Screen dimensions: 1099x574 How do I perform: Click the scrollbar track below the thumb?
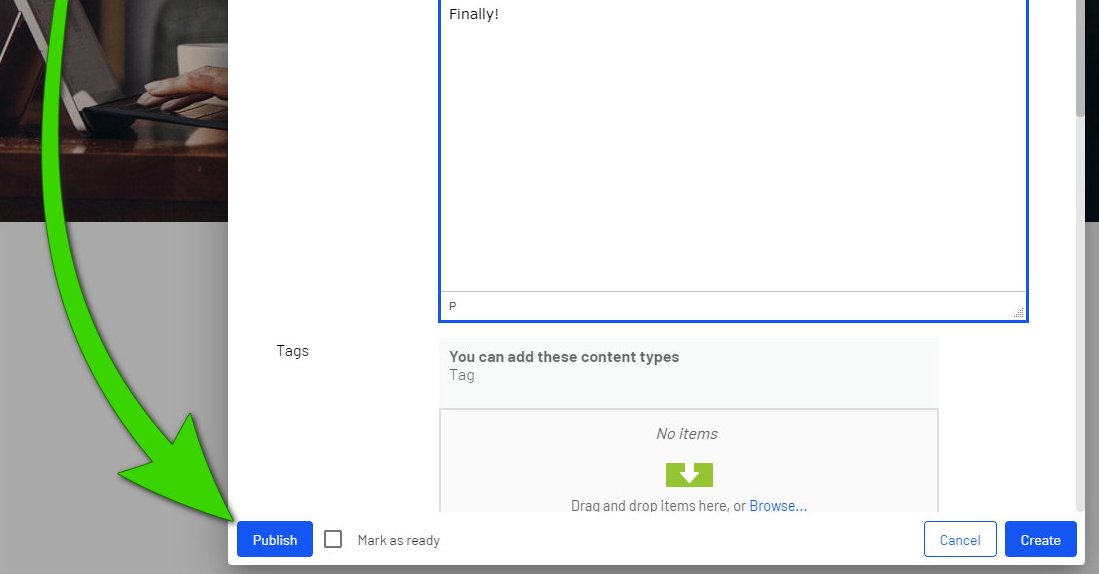tap(1080, 315)
